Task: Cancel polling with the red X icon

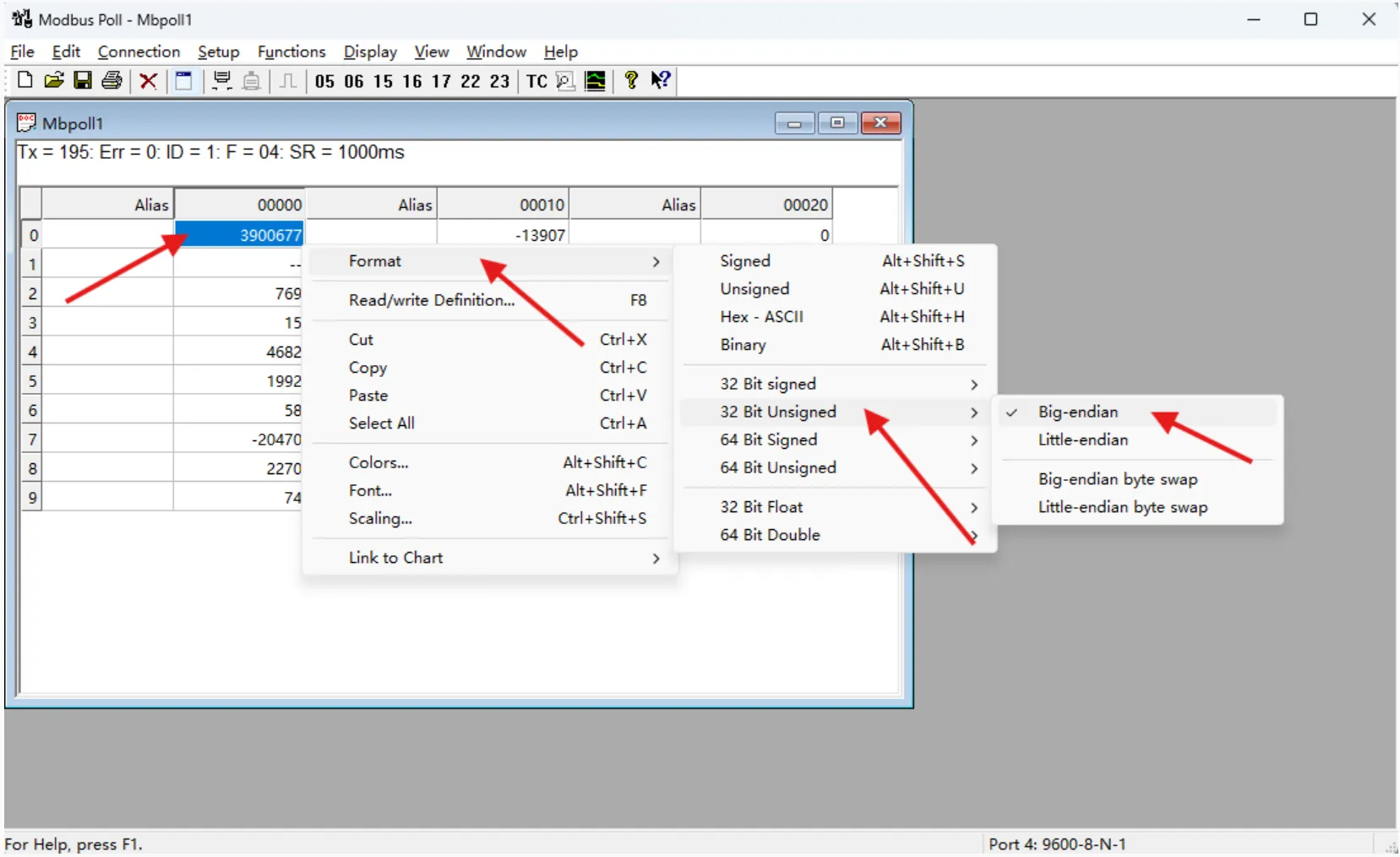Action: (x=148, y=80)
